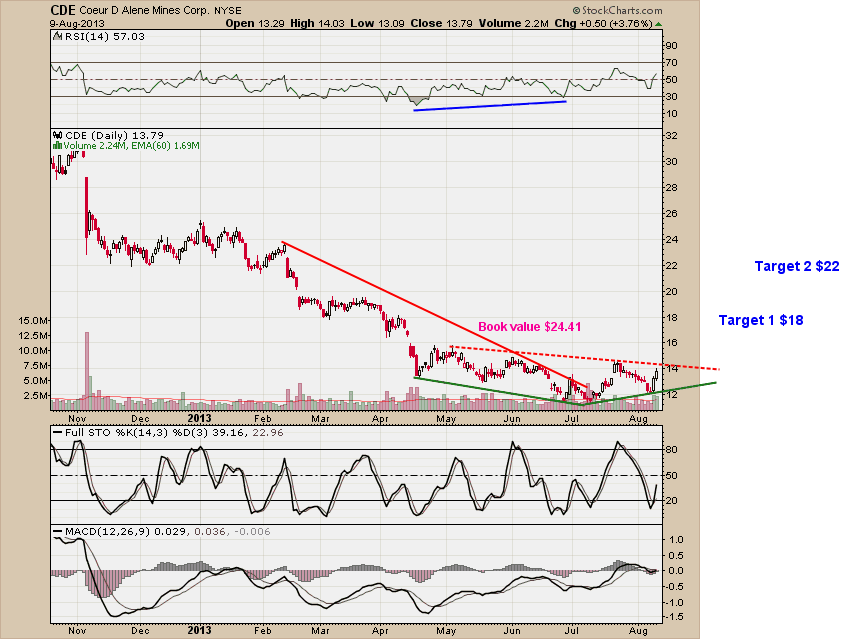Click the 80 level on stochastic axis
850x639 pixels.
point(671,449)
